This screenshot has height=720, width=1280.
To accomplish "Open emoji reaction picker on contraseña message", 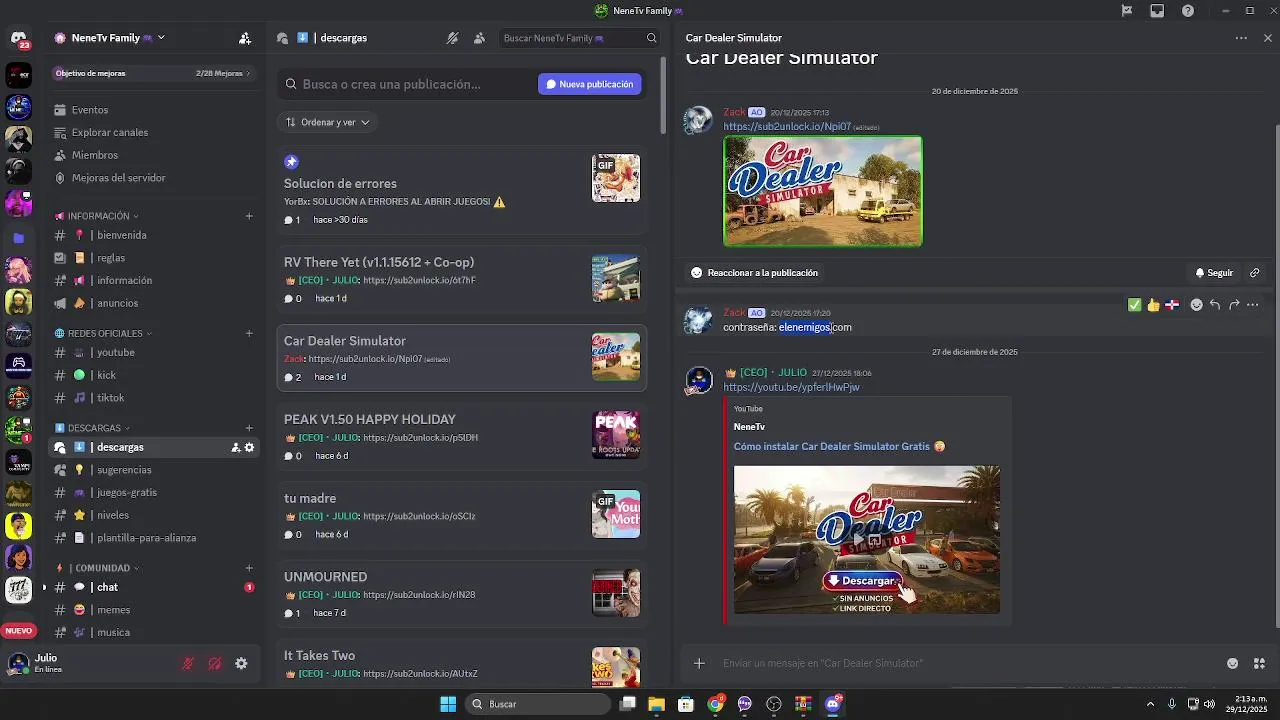I will pos(1196,305).
